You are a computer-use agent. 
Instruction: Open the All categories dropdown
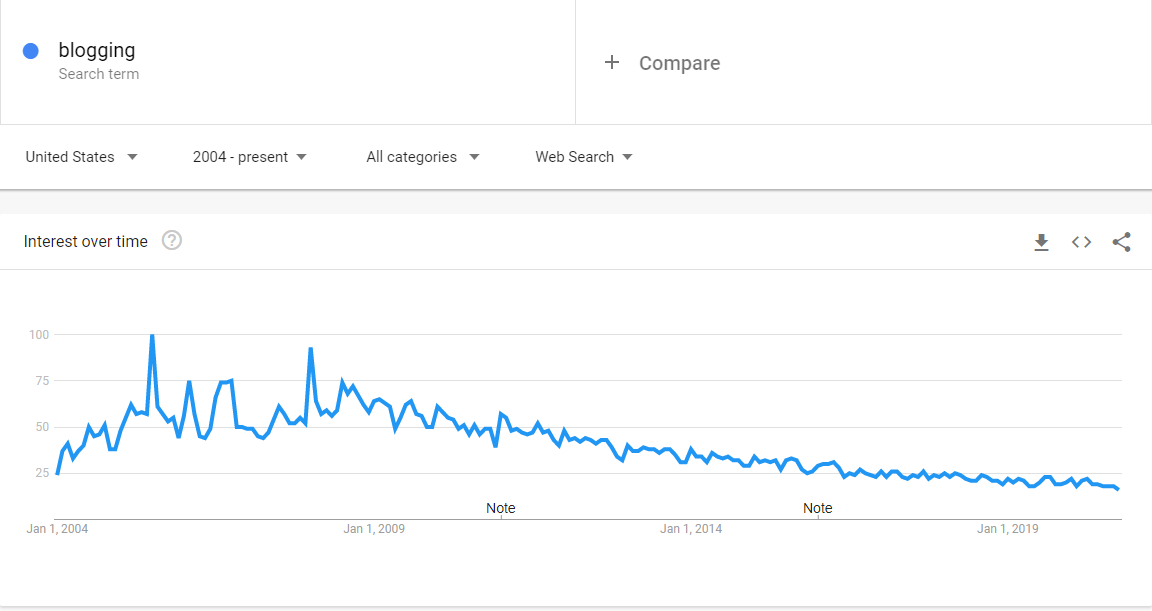point(423,156)
